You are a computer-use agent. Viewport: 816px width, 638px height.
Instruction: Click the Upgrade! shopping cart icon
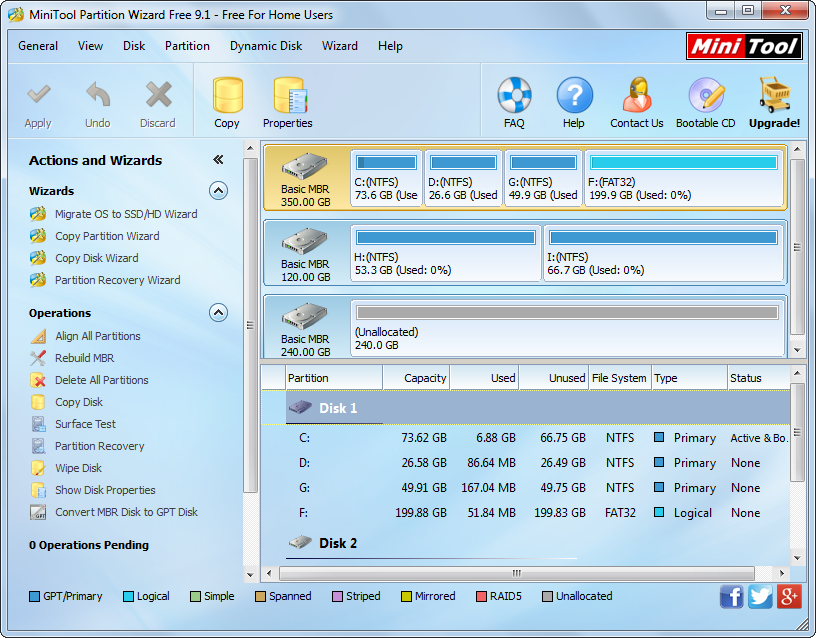pyautogui.click(x=774, y=95)
